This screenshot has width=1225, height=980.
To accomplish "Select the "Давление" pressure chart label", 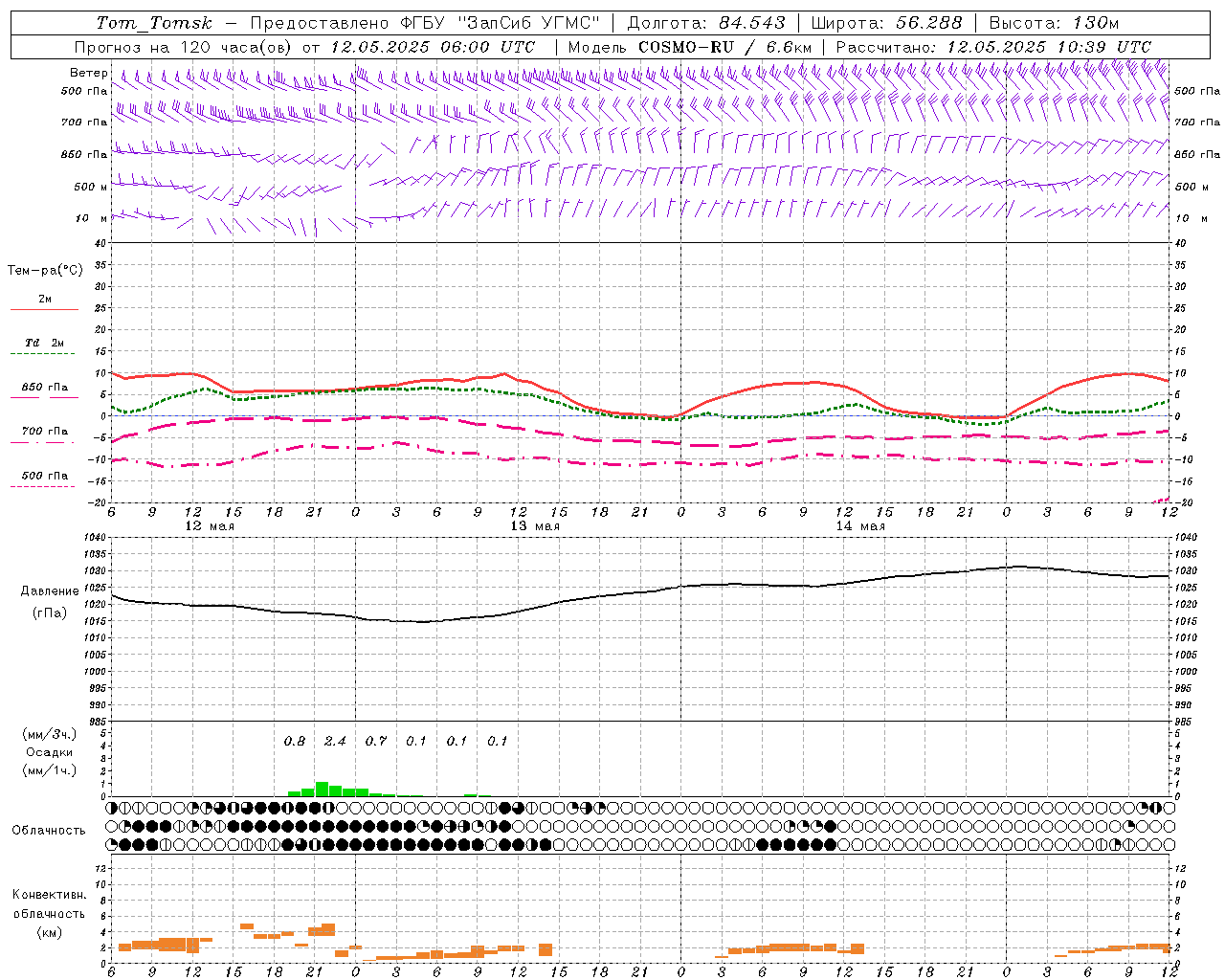I will tap(50, 591).
